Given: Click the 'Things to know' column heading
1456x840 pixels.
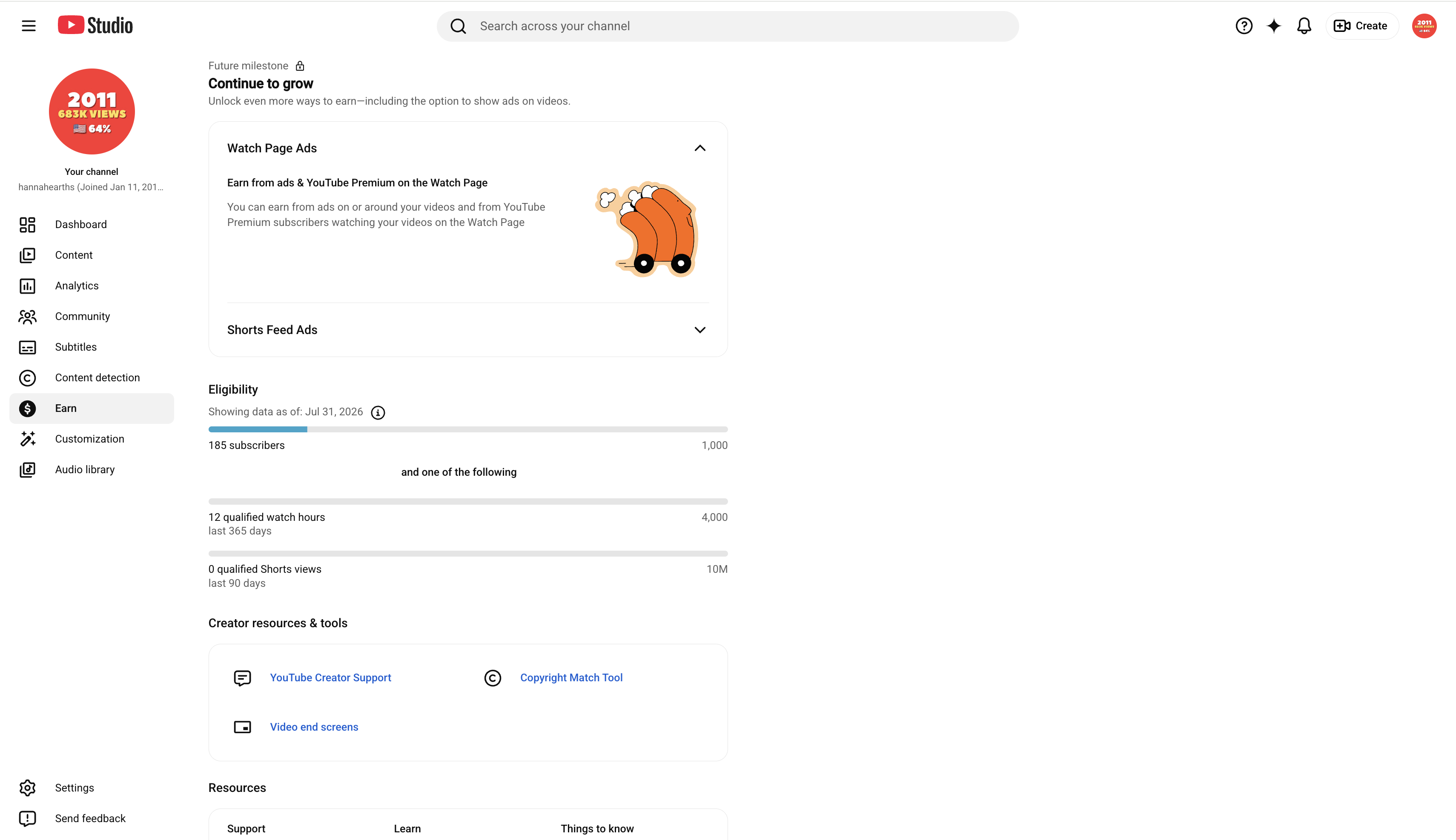Looking at the screenshot, I should click(x=597, y=829).
